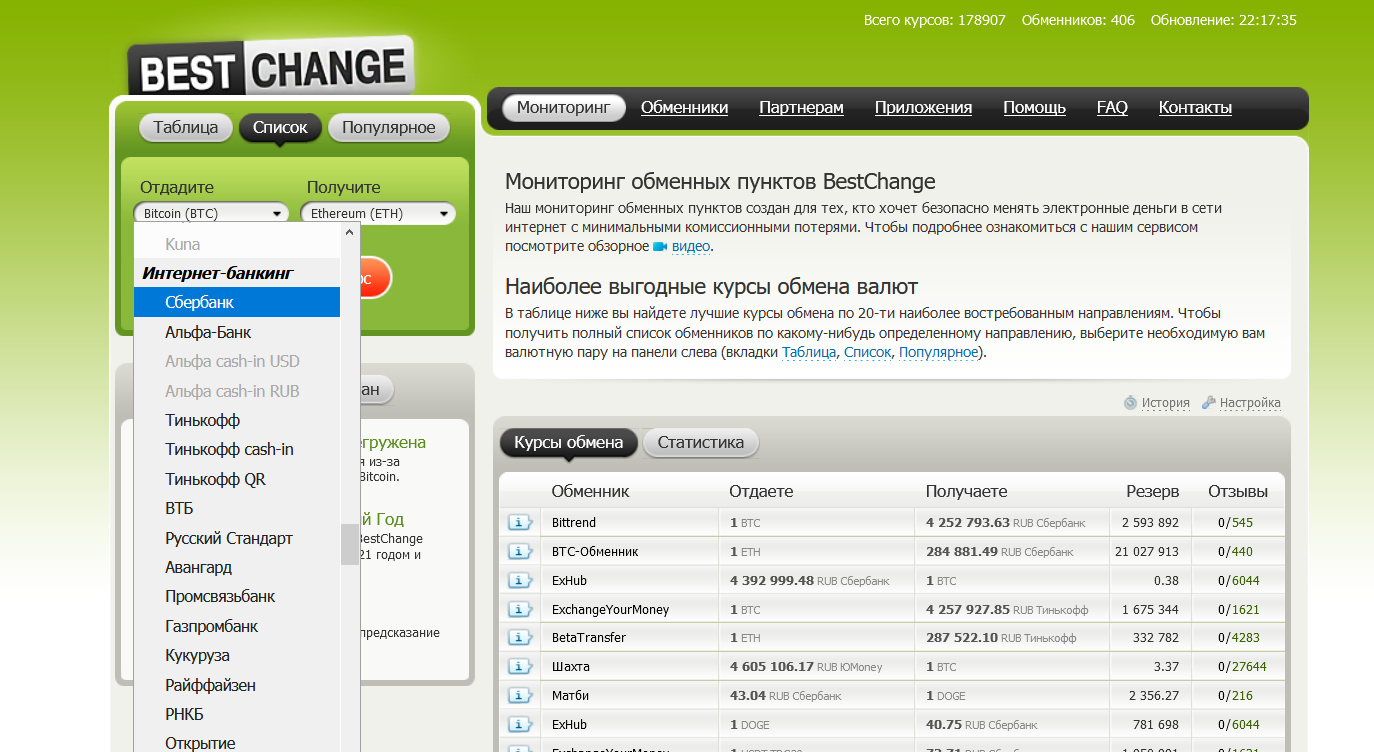
Task: Open info icon for ExchangeYourMoney exchanger
Action: click(x=520, y=610)
